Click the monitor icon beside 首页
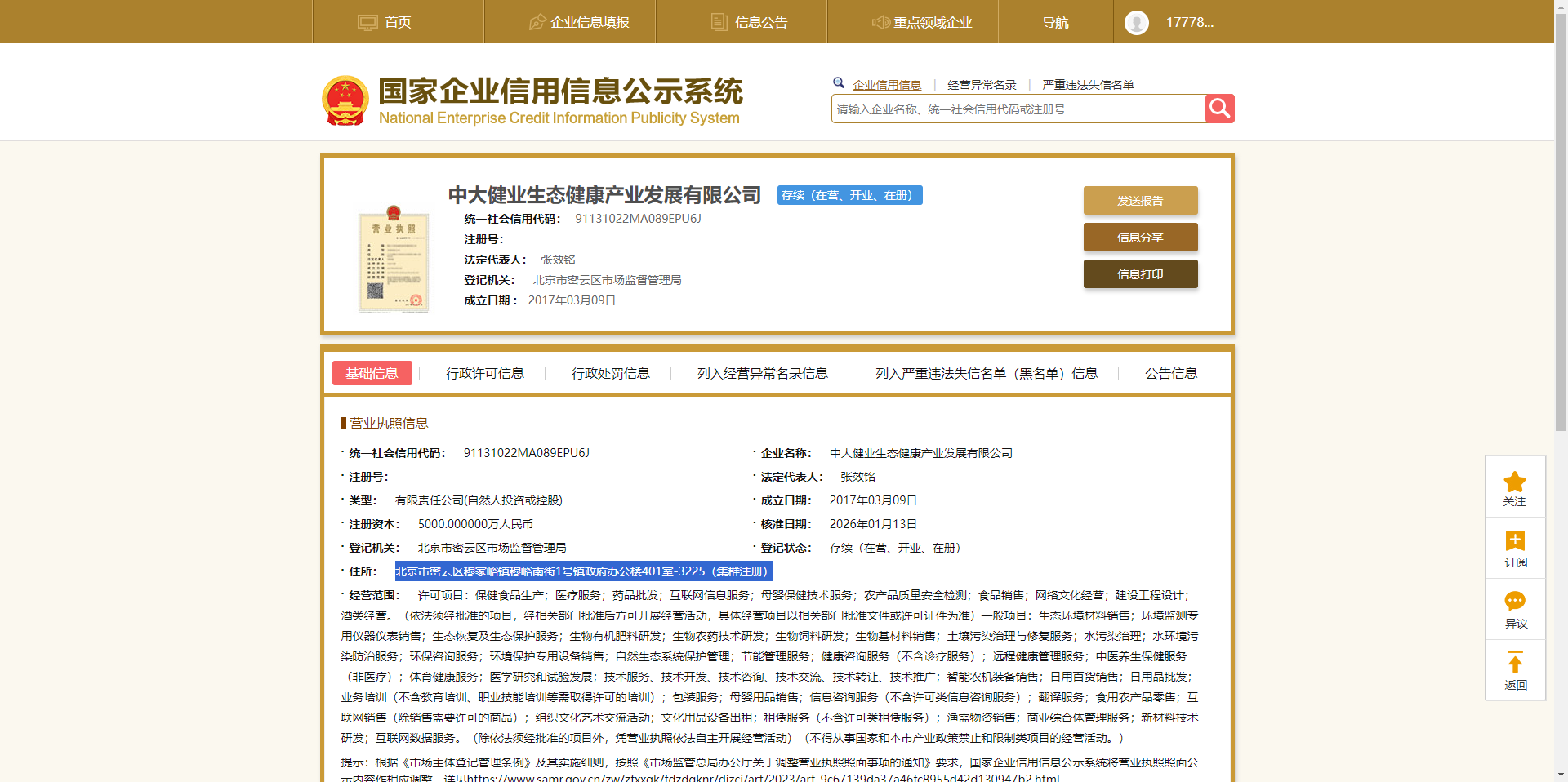 (x=367, y=22)
